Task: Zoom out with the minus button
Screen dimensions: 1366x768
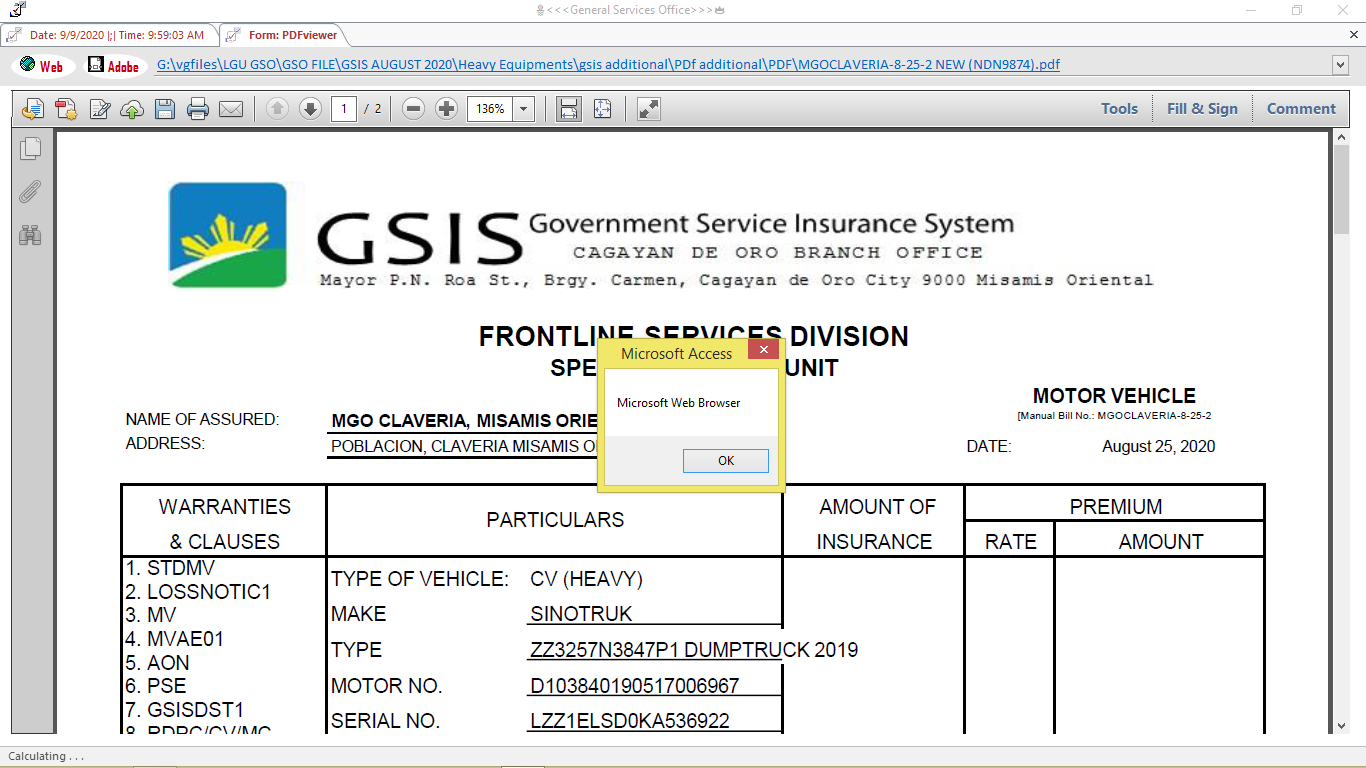Action: [x=413, y=109]
